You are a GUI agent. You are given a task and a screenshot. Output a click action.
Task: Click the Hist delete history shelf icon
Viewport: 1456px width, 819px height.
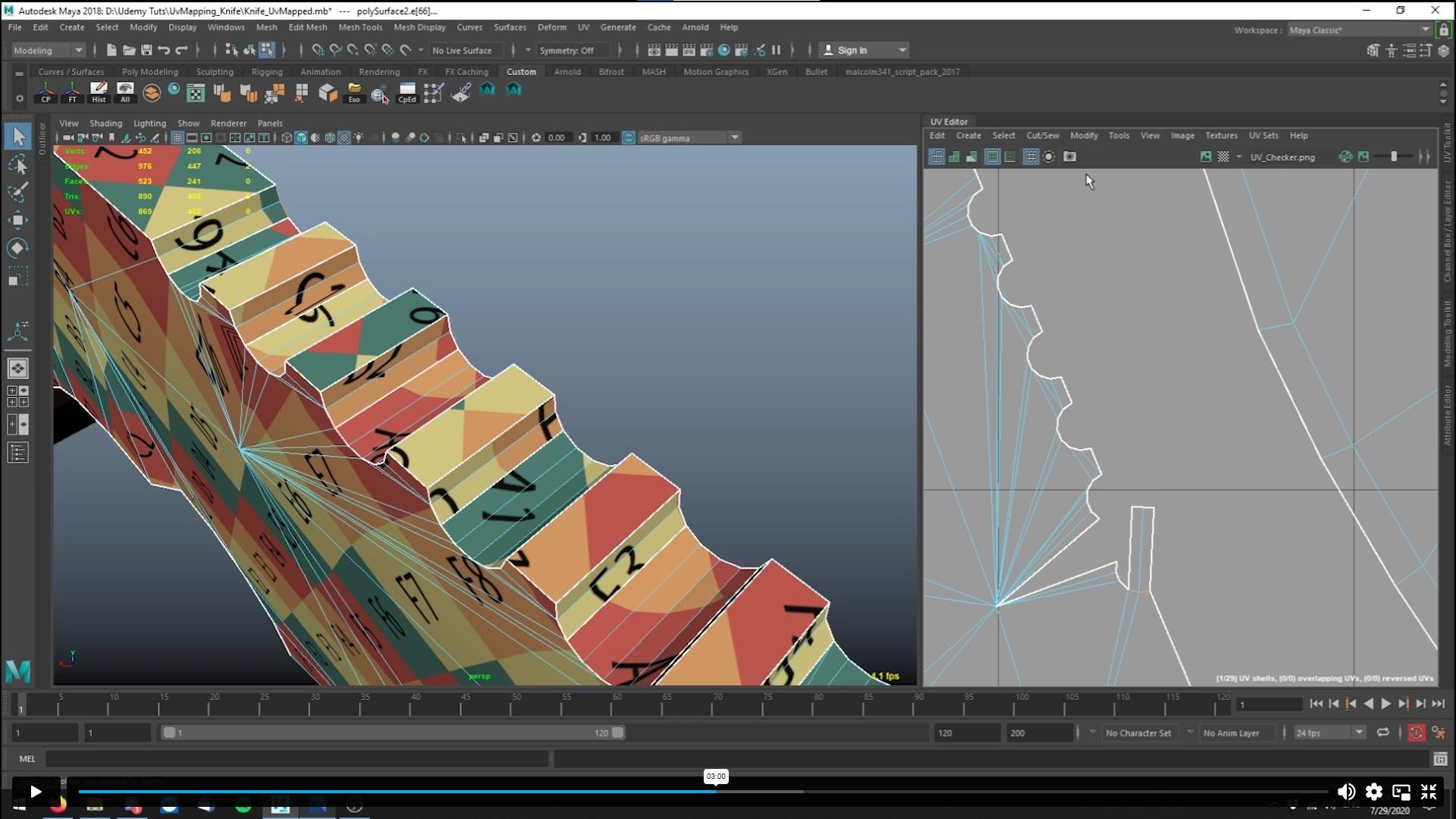pyautogui.click(x=99, y=93)
